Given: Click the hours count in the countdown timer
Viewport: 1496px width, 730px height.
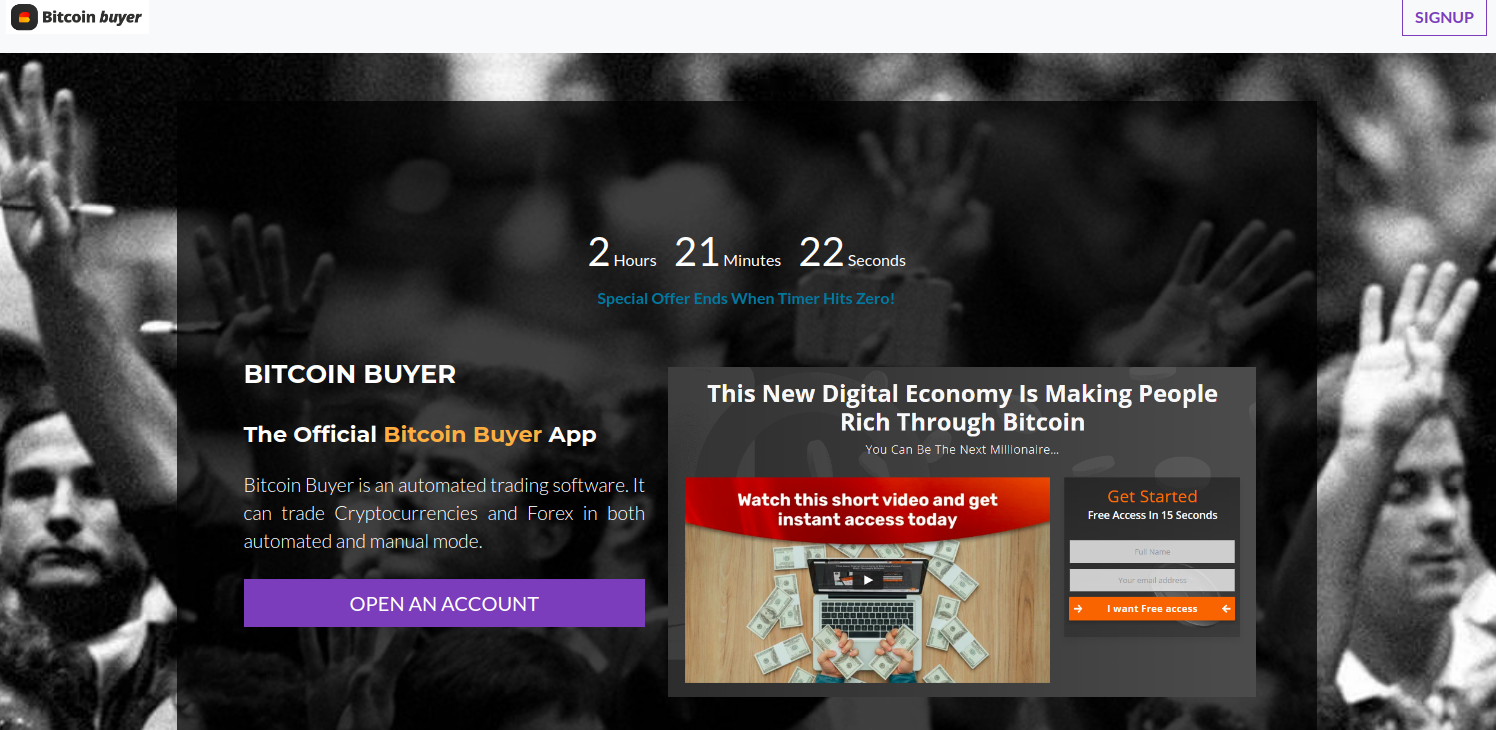Looking at the screenshot, I should pyautogui.click(x=599, y=252).
